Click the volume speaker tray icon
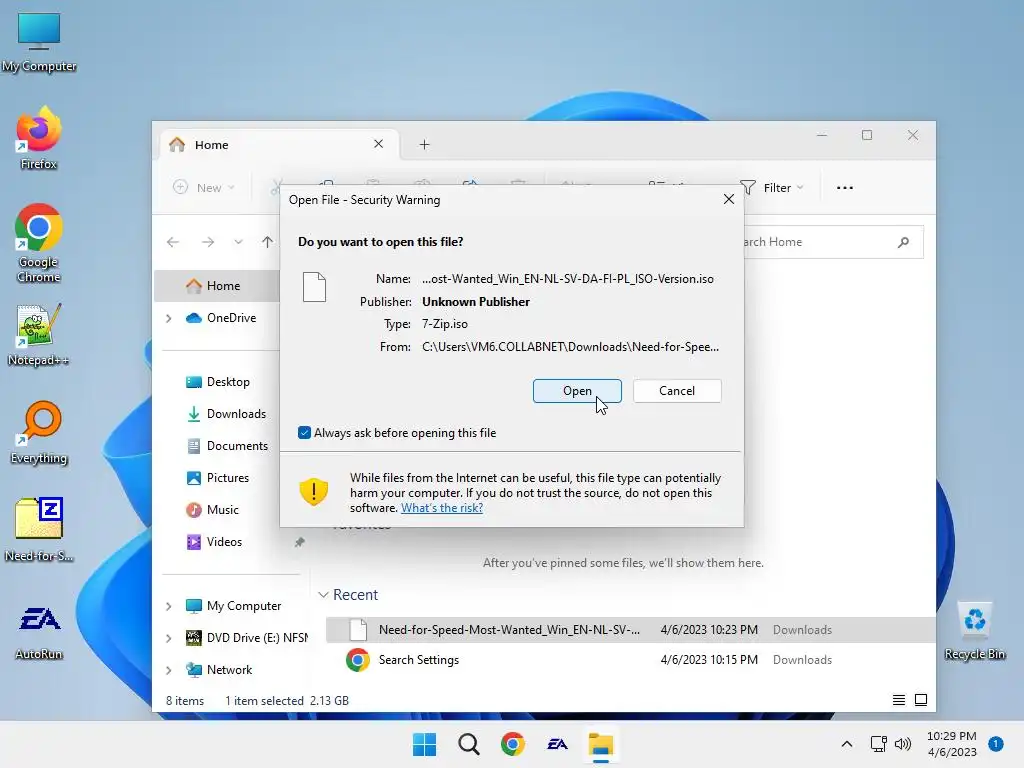Viewport: 1024px width, 768px height. [903, 744]
